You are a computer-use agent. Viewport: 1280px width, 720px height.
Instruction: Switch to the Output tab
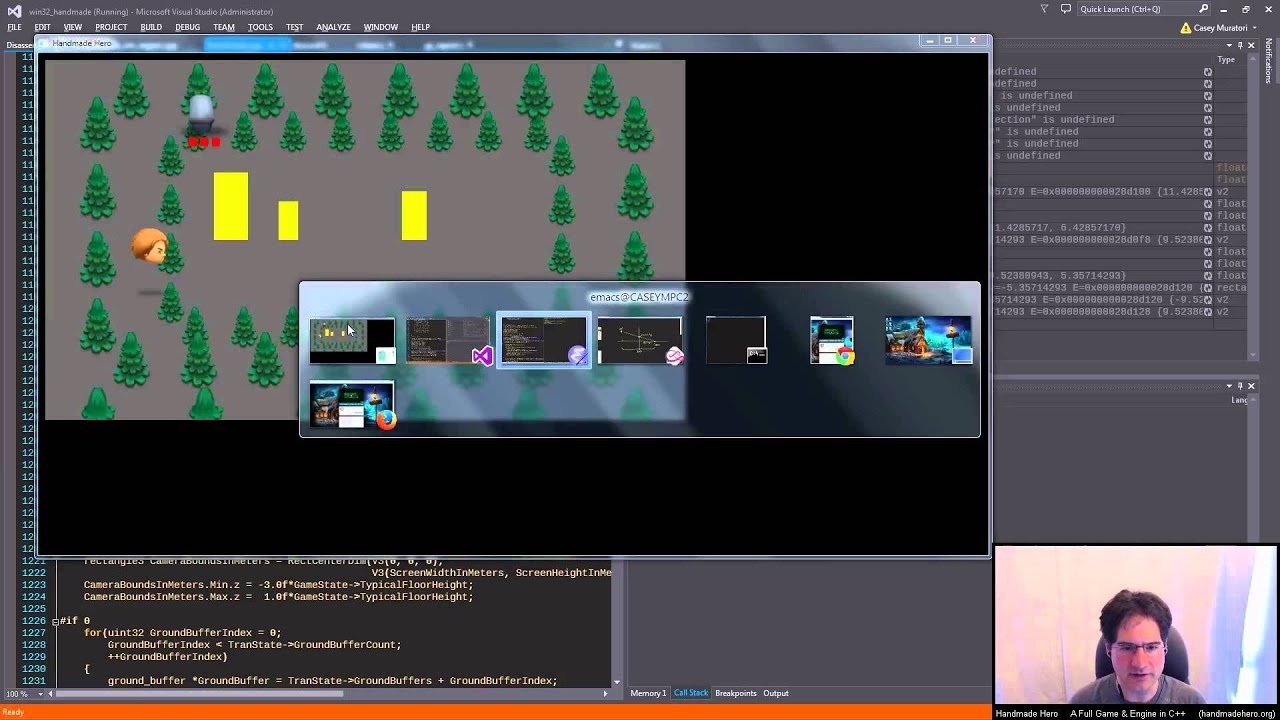tap(776, 693)
